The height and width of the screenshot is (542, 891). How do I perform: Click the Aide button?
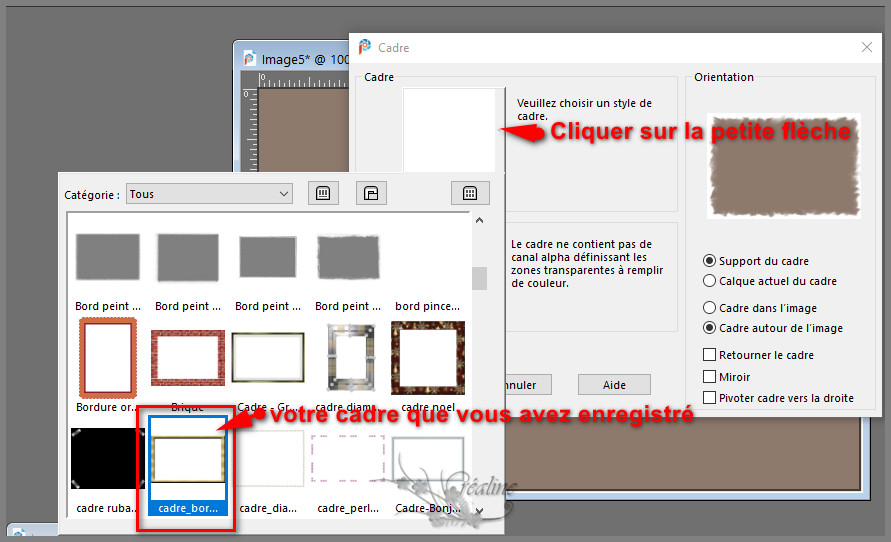click(614, 385)
